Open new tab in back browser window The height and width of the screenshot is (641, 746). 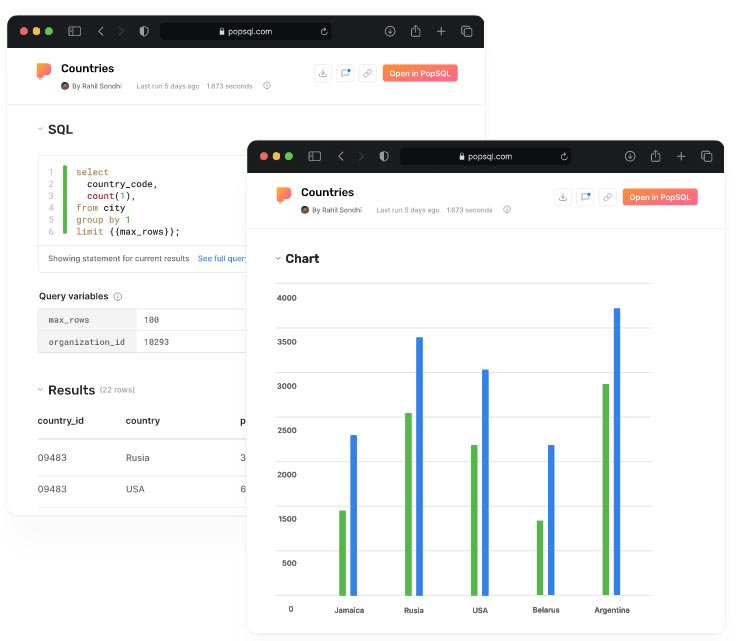point(441,31)
